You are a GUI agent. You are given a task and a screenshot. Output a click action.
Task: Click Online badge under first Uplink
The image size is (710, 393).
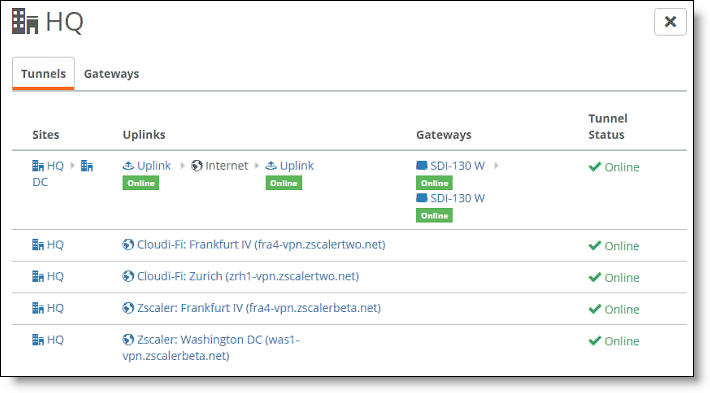coord(141,183)
